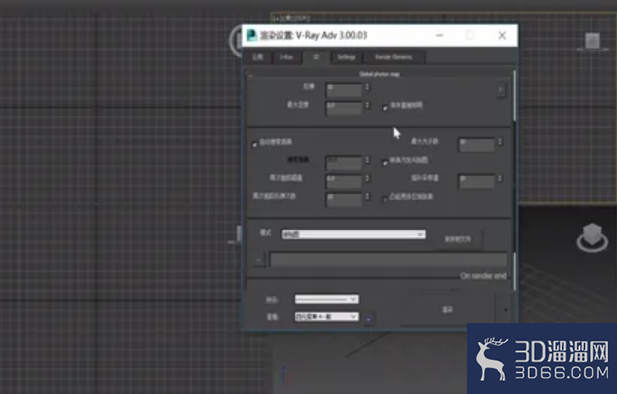Click the spinner beside the interpolation samples field

(500, 179)
